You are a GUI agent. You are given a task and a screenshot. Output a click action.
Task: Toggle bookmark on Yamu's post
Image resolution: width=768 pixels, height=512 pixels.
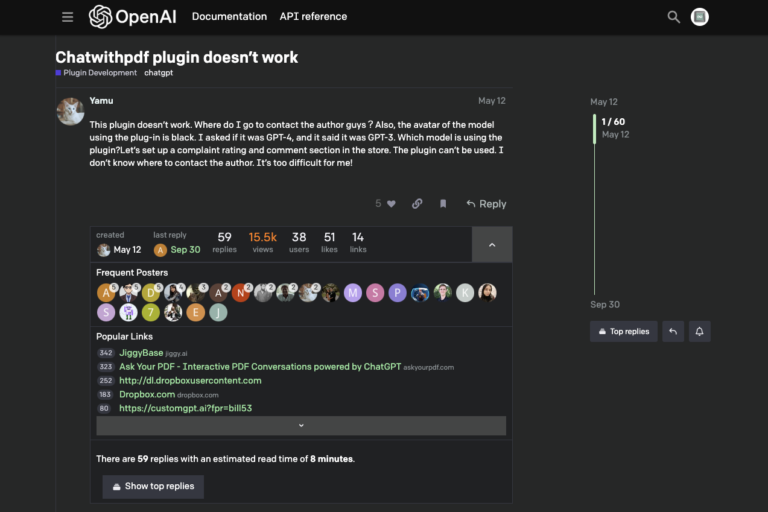(443, 204)
